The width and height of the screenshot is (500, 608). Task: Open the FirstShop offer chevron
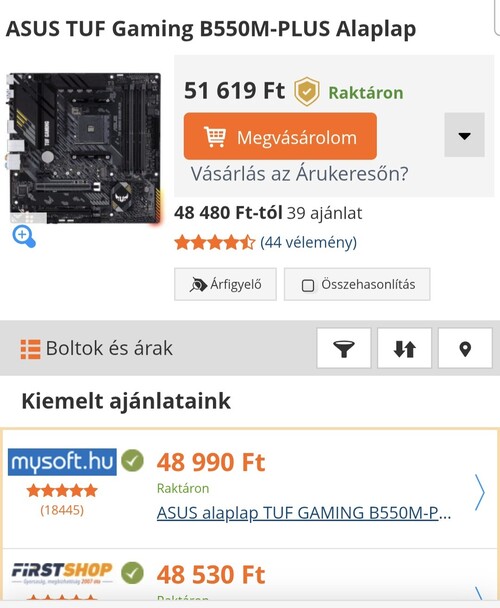coord(480,594)
